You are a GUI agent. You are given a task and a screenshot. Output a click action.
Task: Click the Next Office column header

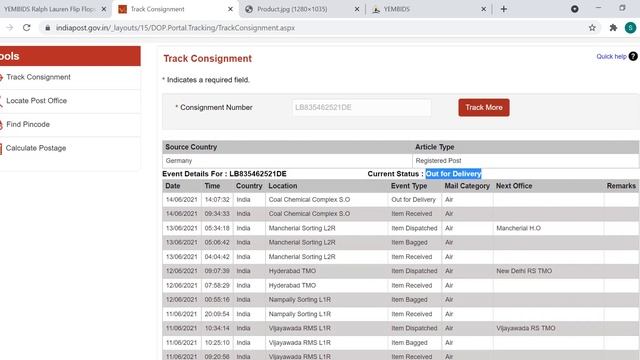click(514, 186)
